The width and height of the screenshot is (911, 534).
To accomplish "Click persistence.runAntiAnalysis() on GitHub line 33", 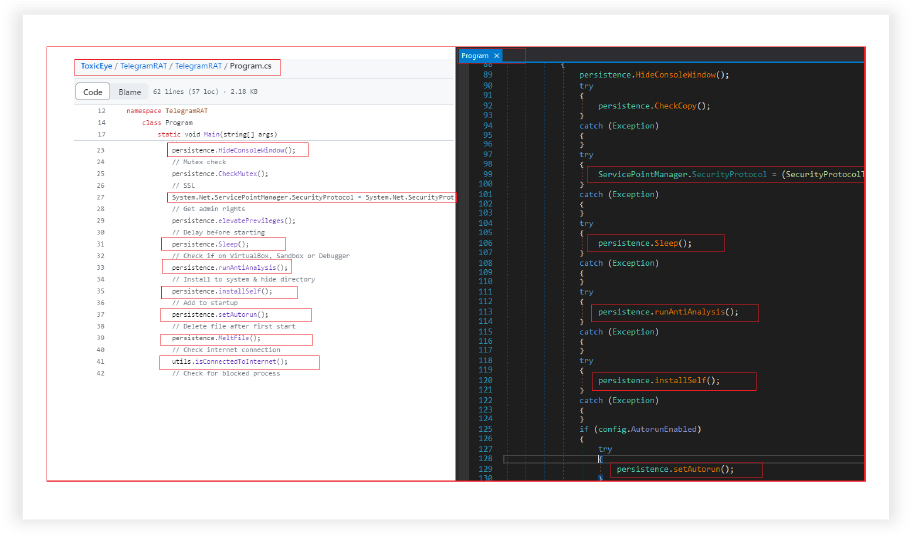I will [229, 268].
